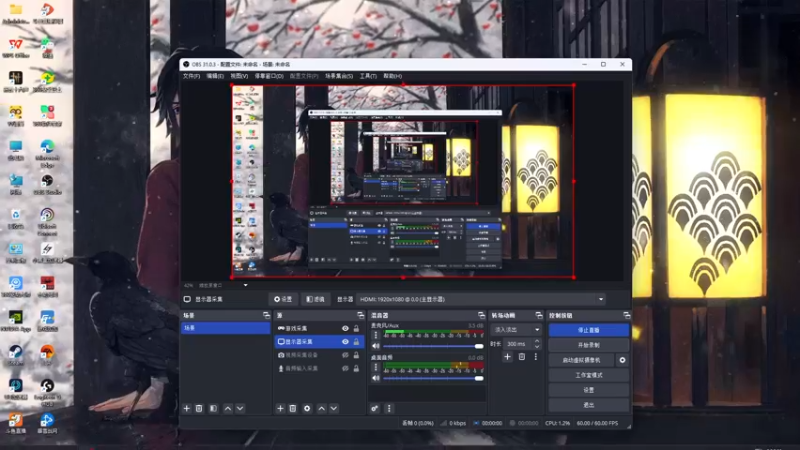Open settings from Controls panel

tap(589, 390)
